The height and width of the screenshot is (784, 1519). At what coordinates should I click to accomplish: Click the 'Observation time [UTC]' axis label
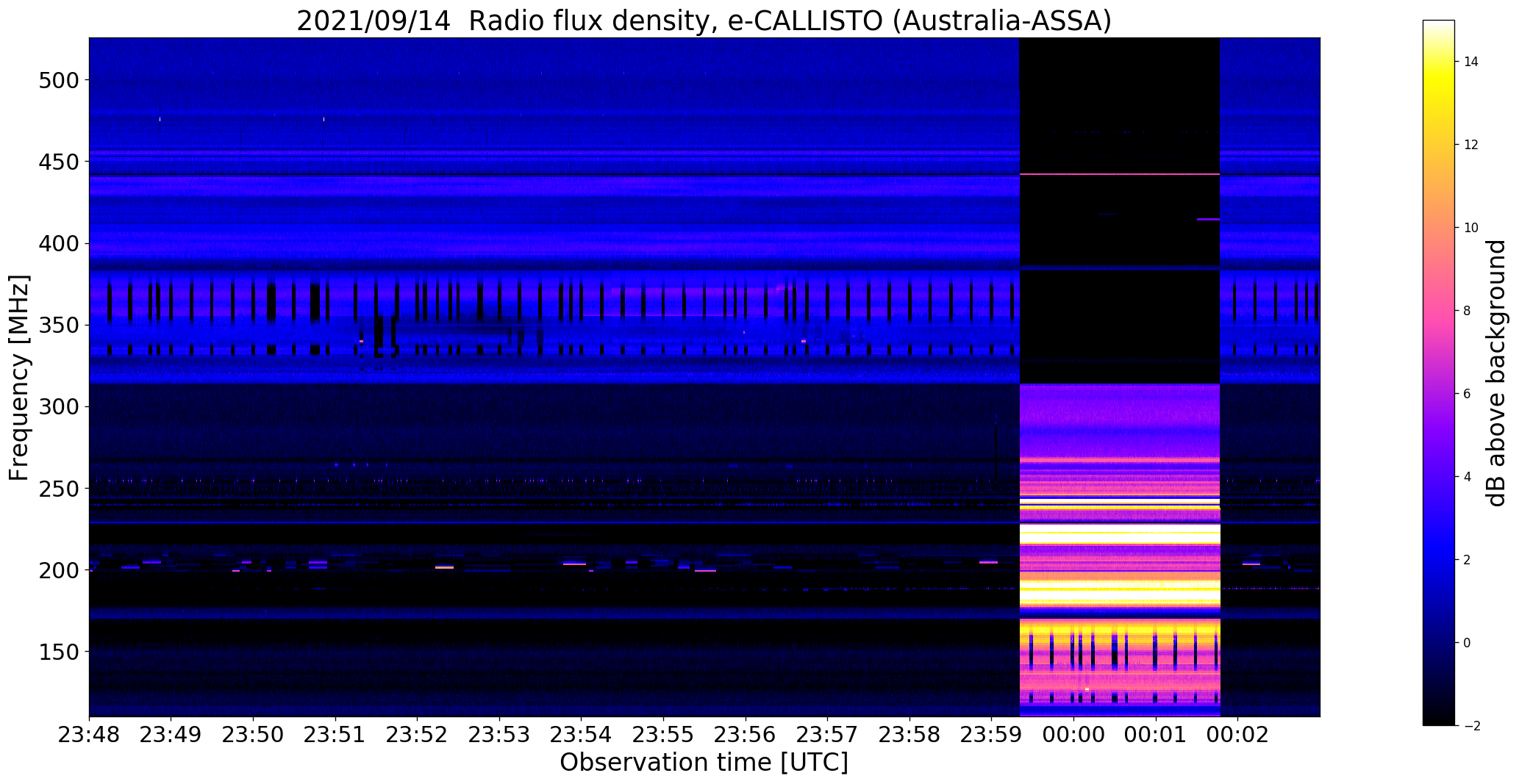point(704,763)
